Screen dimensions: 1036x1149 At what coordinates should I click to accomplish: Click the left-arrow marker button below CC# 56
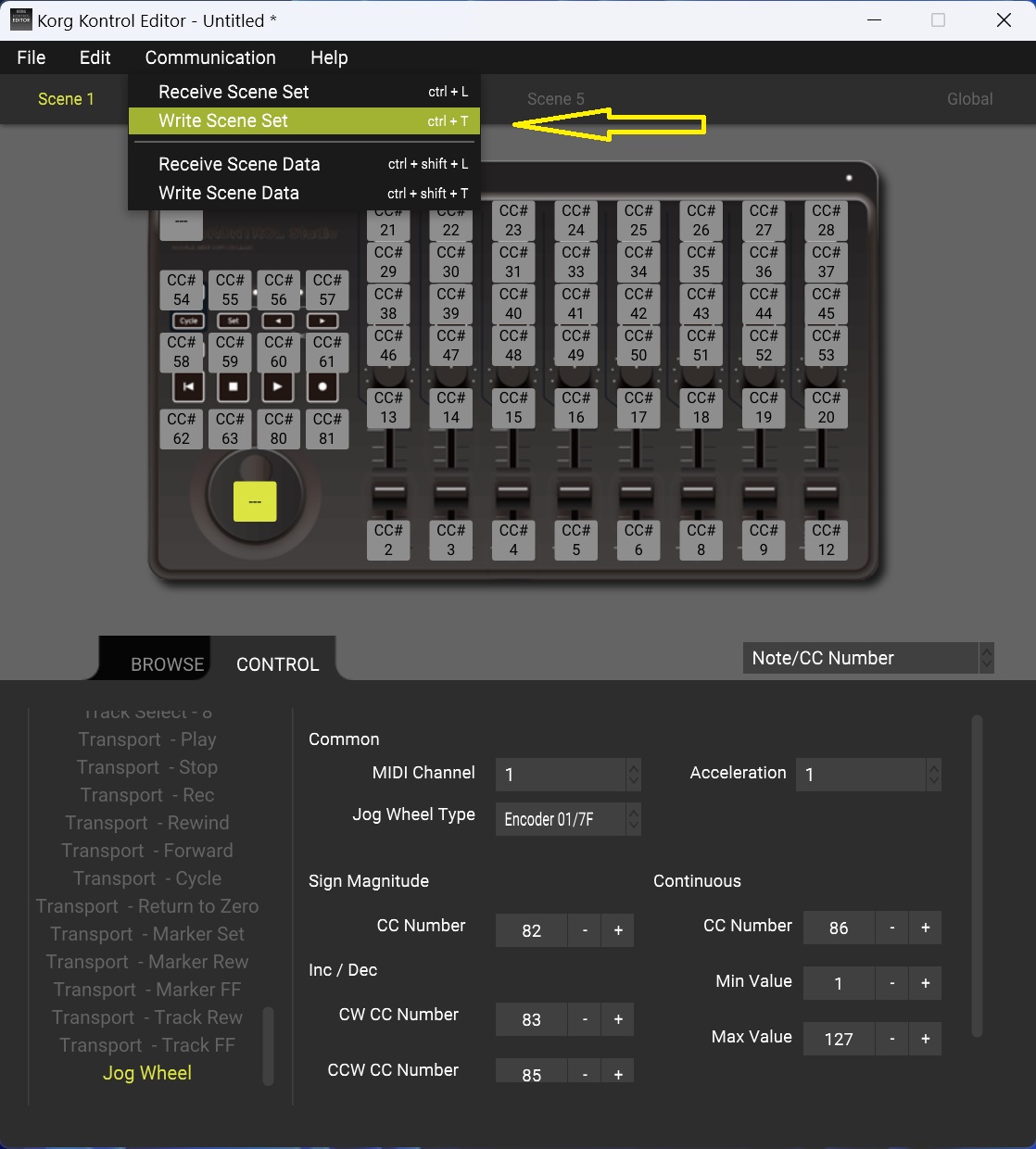pos(278,321)
